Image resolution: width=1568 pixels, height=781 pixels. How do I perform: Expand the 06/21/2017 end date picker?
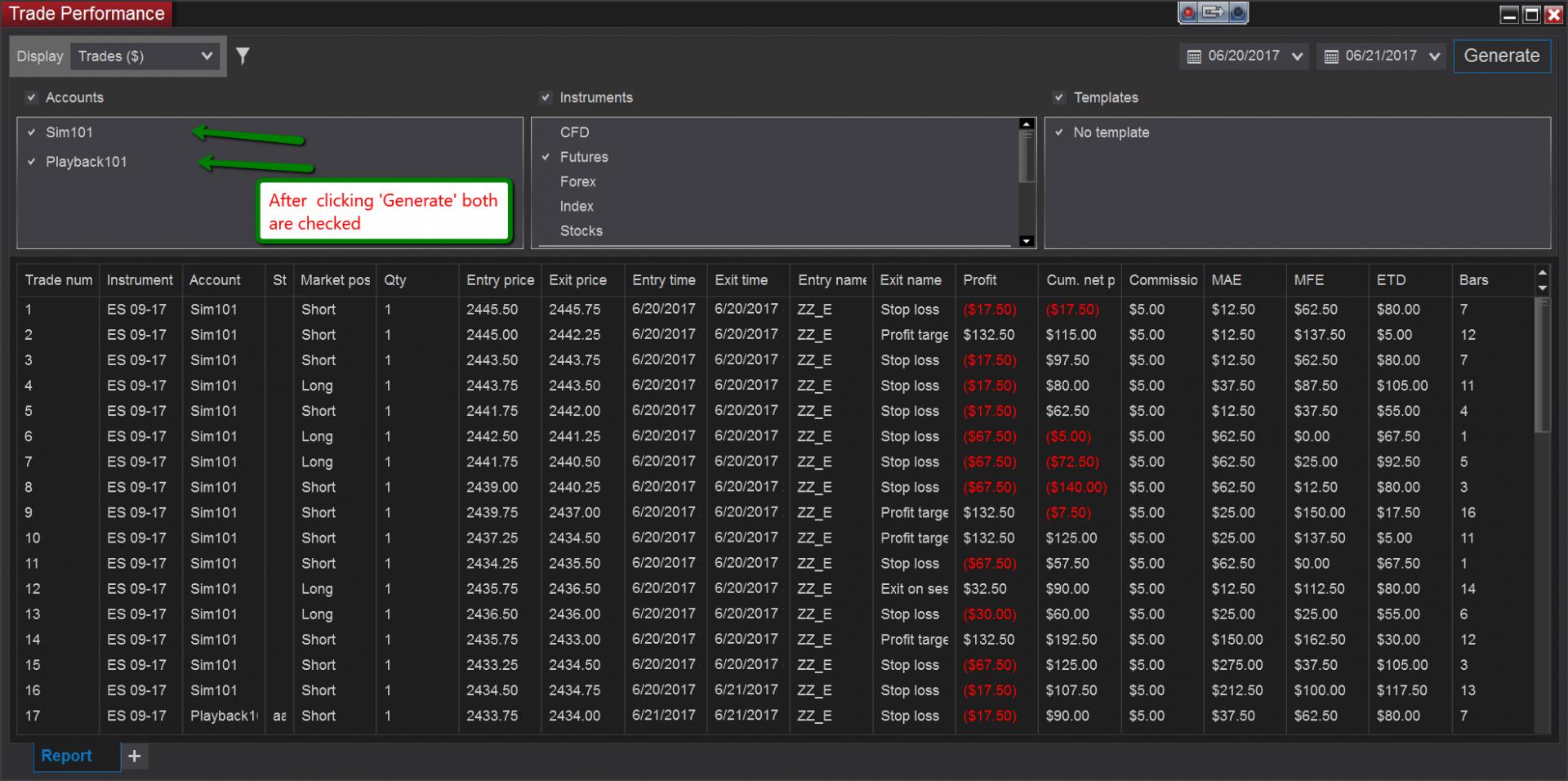[1434, 56]
